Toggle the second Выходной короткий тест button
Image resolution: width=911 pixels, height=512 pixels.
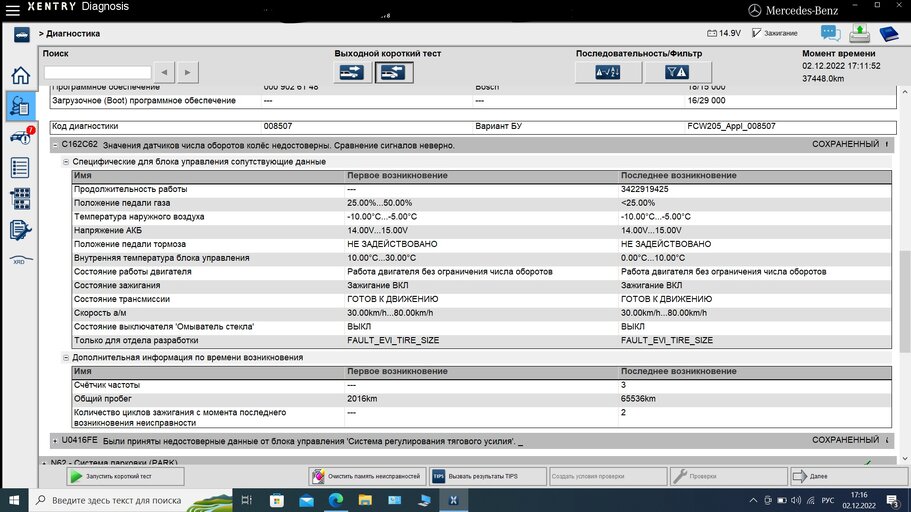click(393, 72)
